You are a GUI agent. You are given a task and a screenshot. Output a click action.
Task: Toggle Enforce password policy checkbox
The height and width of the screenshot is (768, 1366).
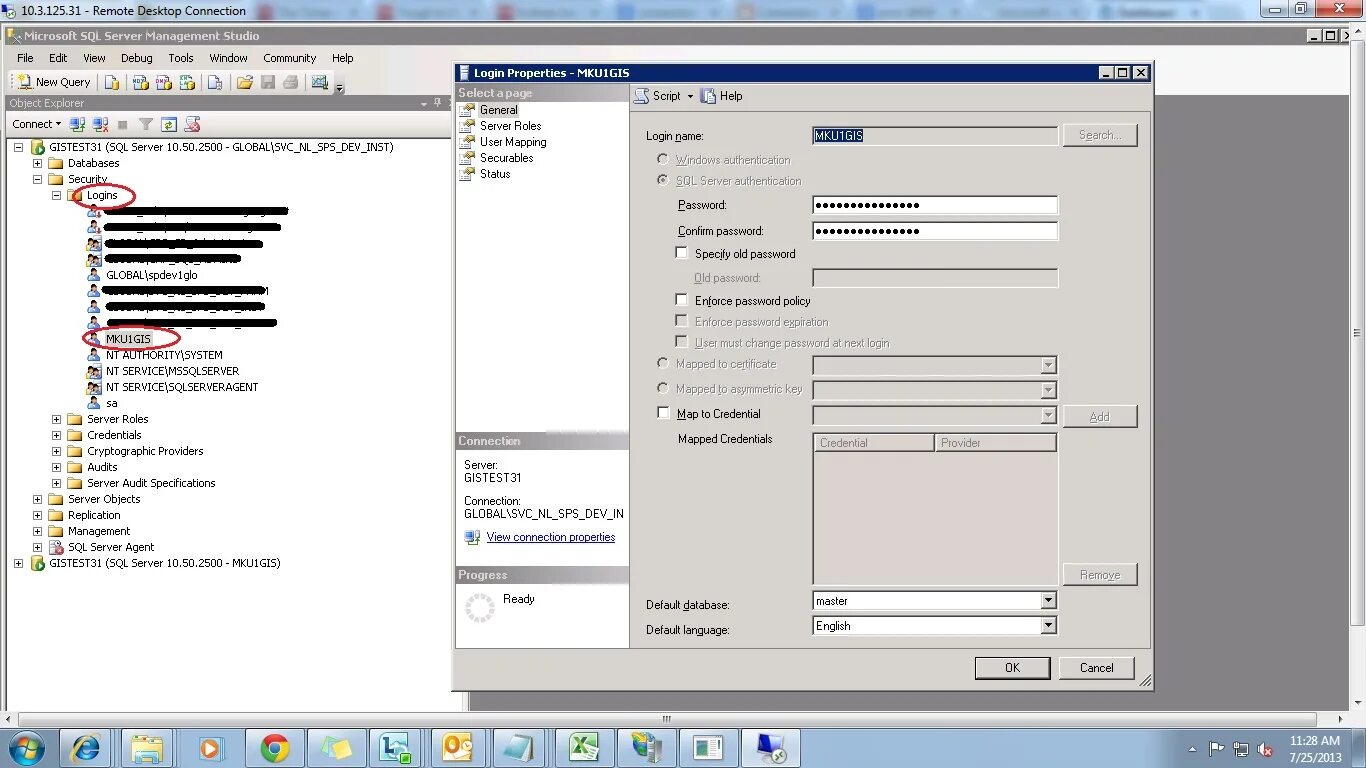[x=682, y=300]
